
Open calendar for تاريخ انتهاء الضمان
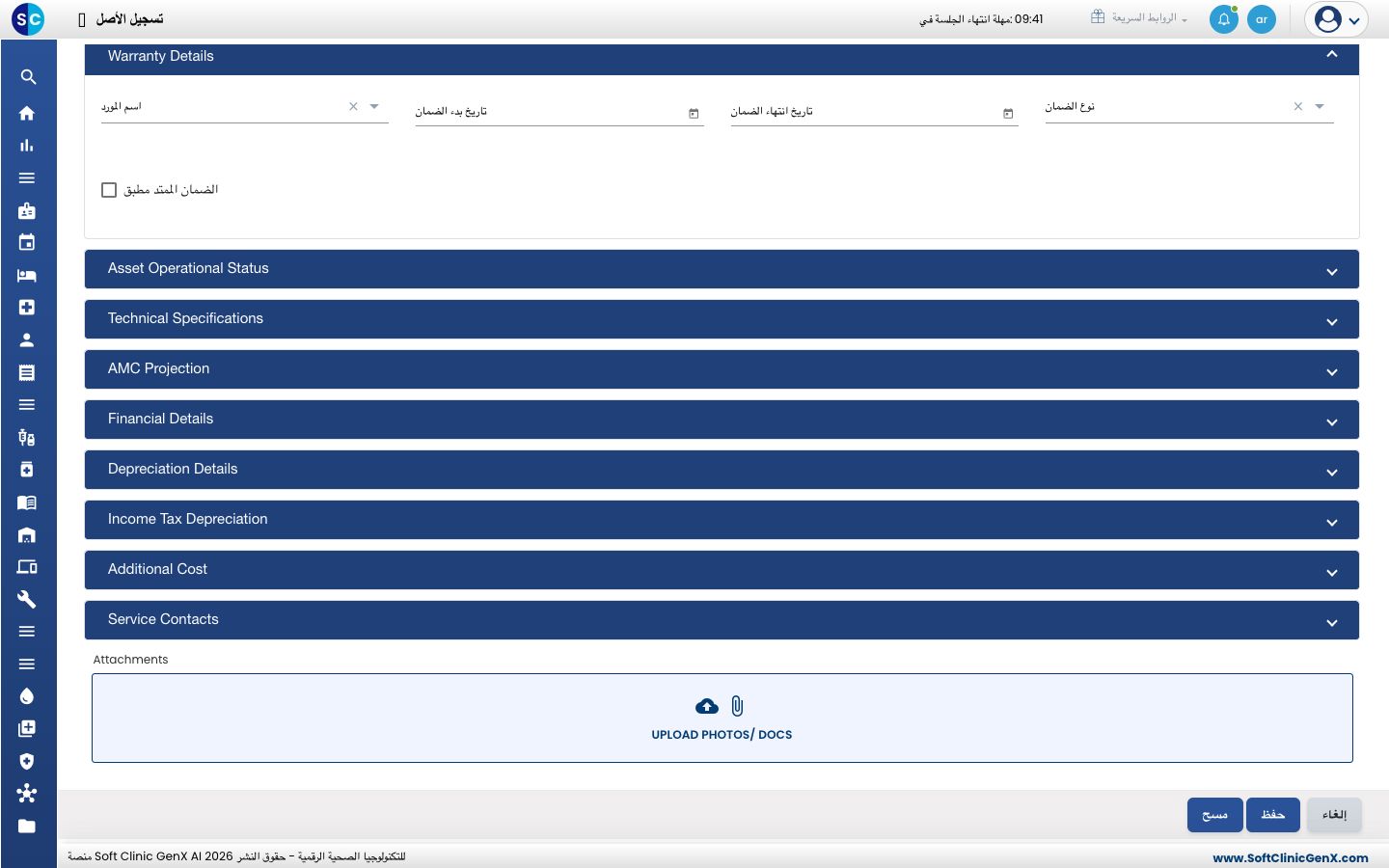1008,113
